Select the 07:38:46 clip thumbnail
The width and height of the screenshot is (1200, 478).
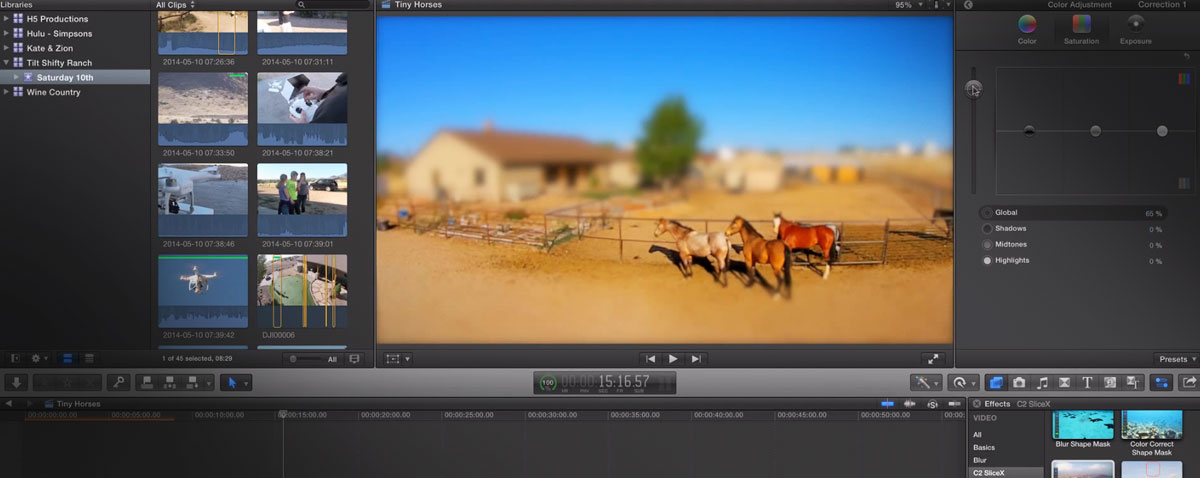point(203,200)
